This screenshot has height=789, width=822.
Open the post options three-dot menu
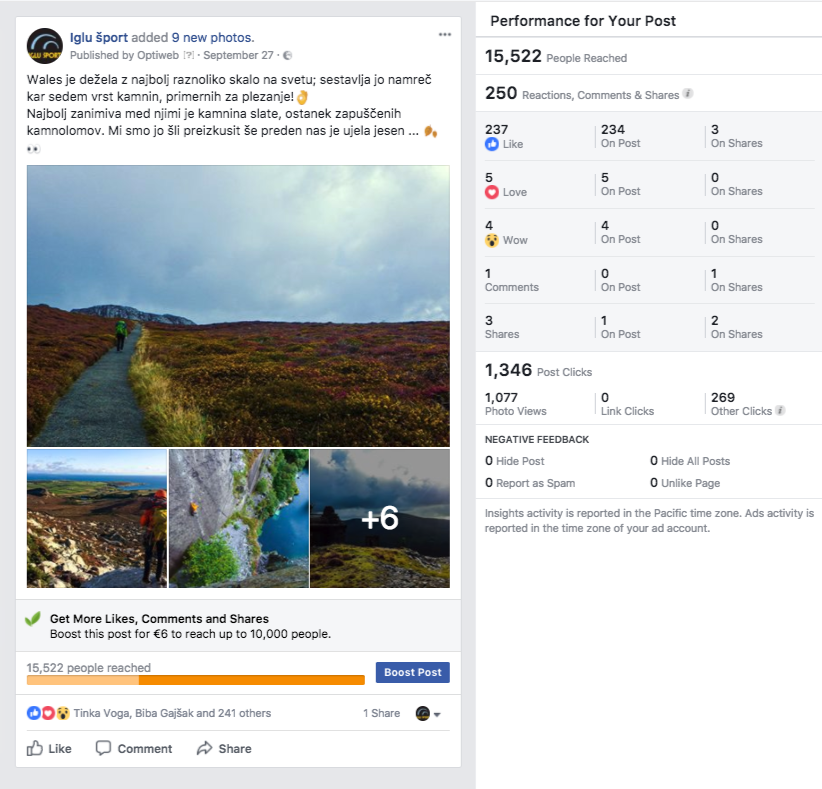click(x=444, y=35)
